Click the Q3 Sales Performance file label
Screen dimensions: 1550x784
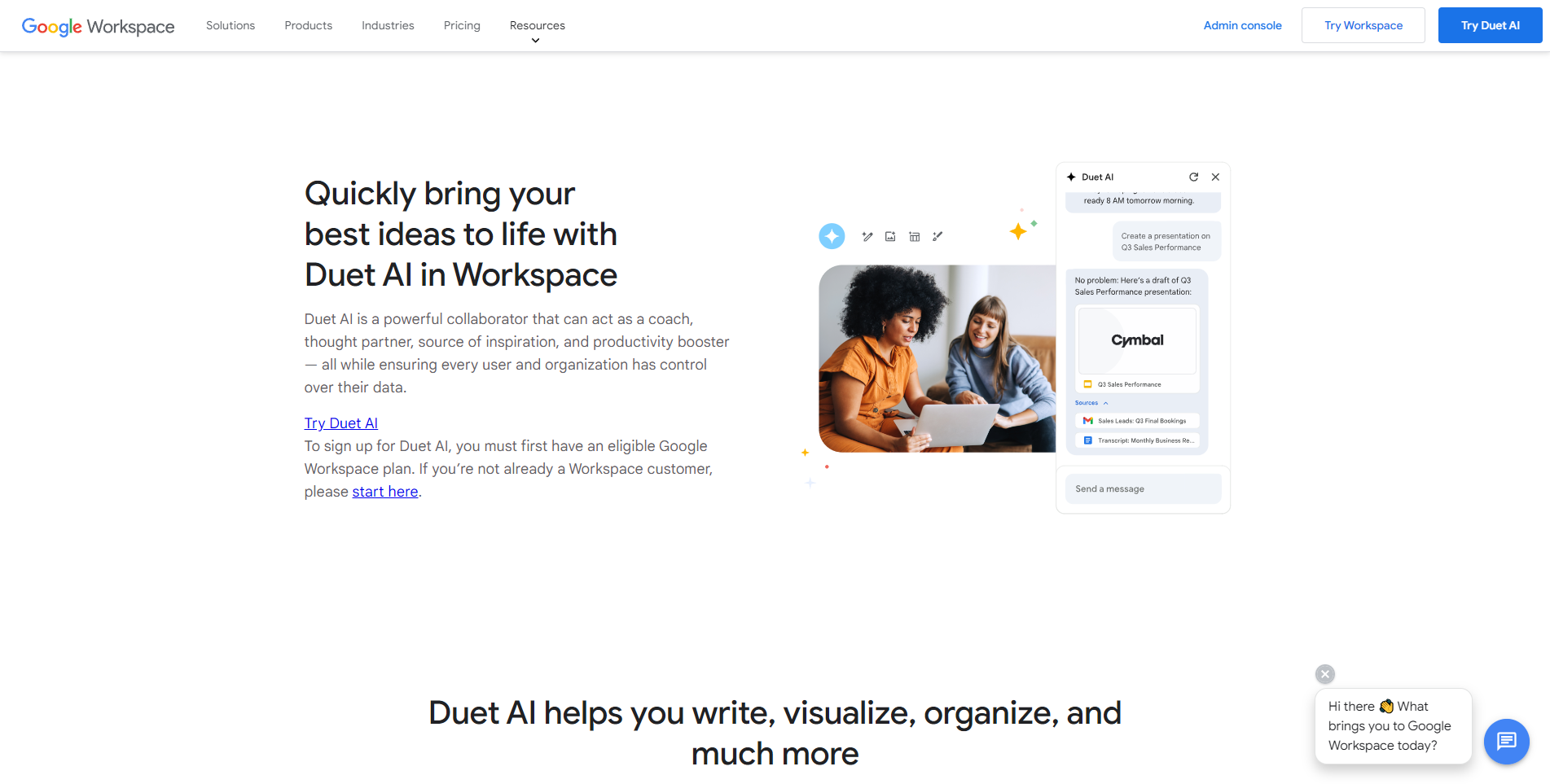click(1129, 384)
